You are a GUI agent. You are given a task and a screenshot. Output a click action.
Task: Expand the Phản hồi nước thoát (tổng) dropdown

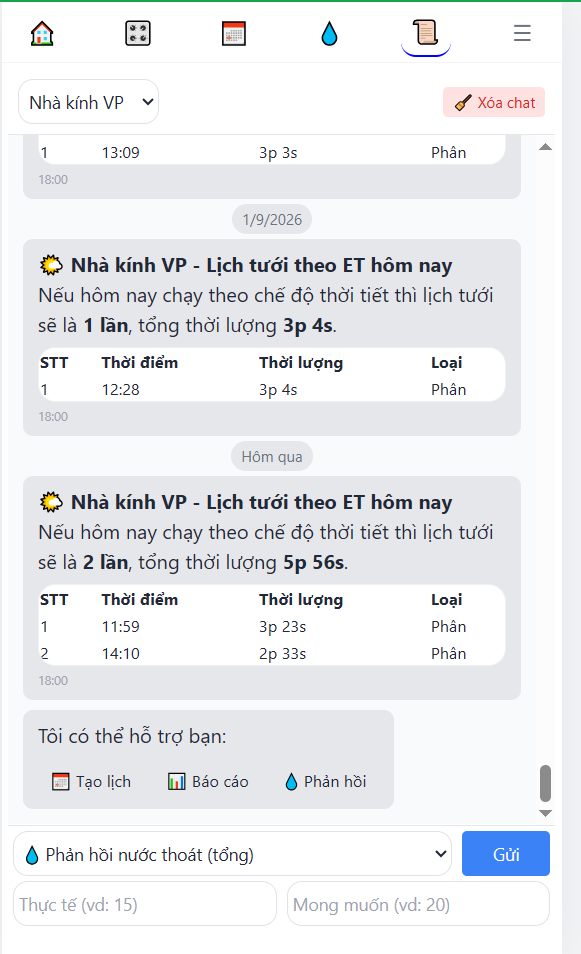(x=232, y=854)
